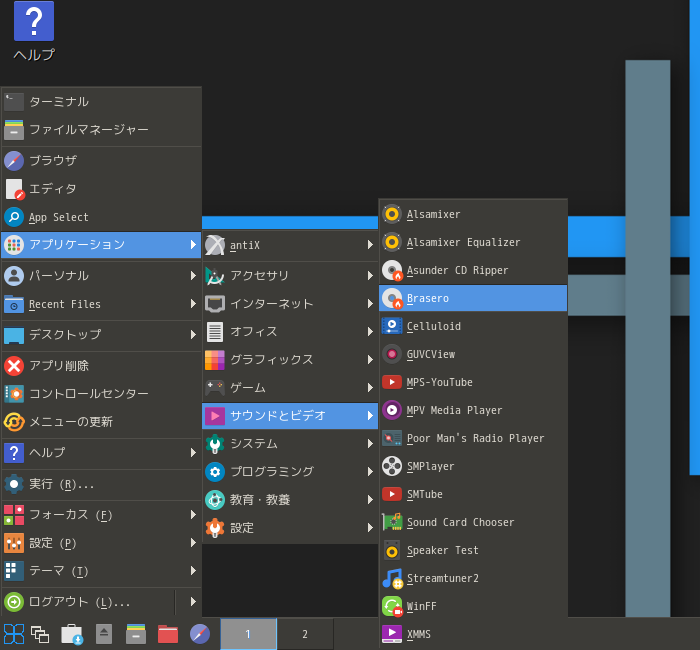Open the 設定 category in applications submenu

click(290, 528)
